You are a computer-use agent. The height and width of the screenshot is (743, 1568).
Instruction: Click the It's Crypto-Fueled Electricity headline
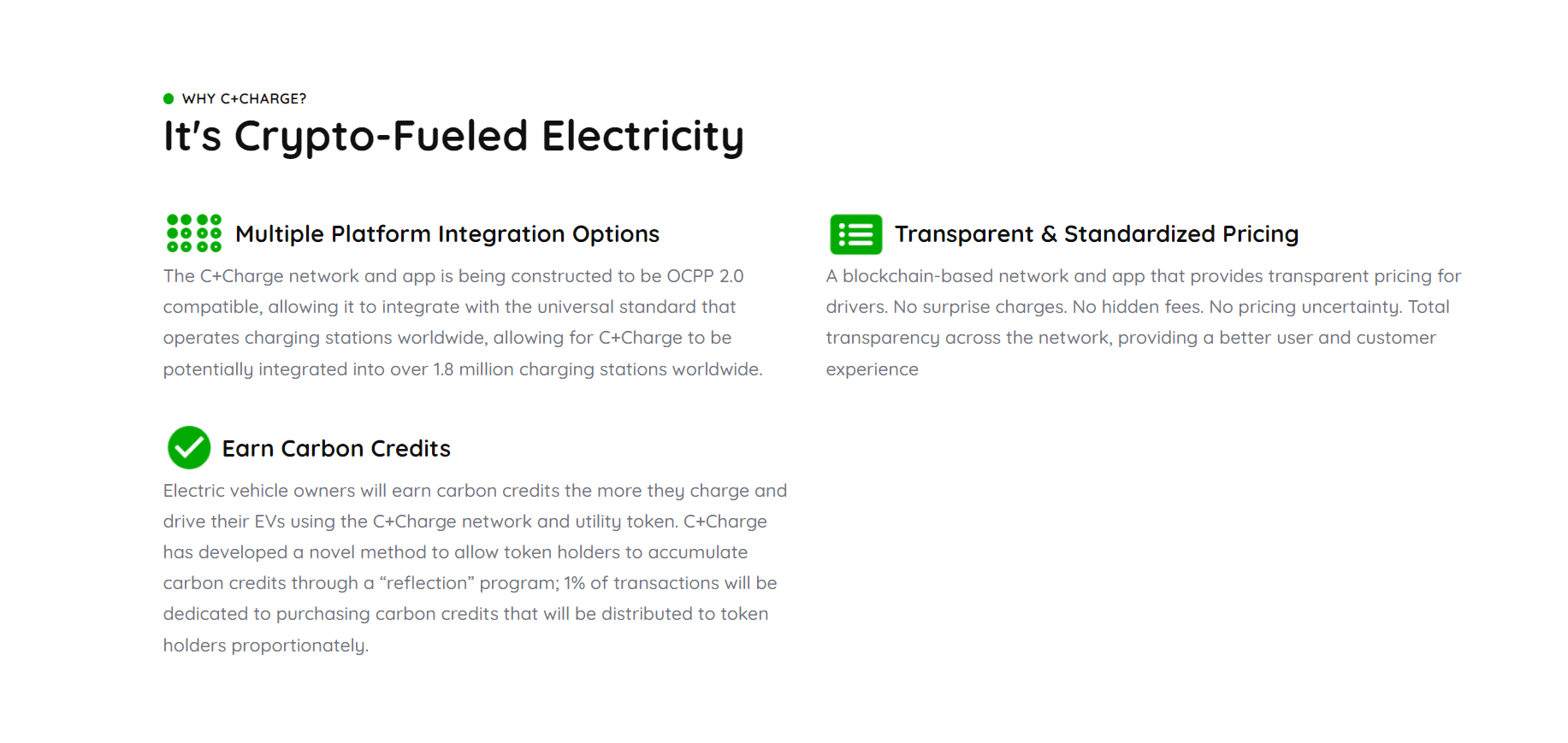click(x=453, y=137)
